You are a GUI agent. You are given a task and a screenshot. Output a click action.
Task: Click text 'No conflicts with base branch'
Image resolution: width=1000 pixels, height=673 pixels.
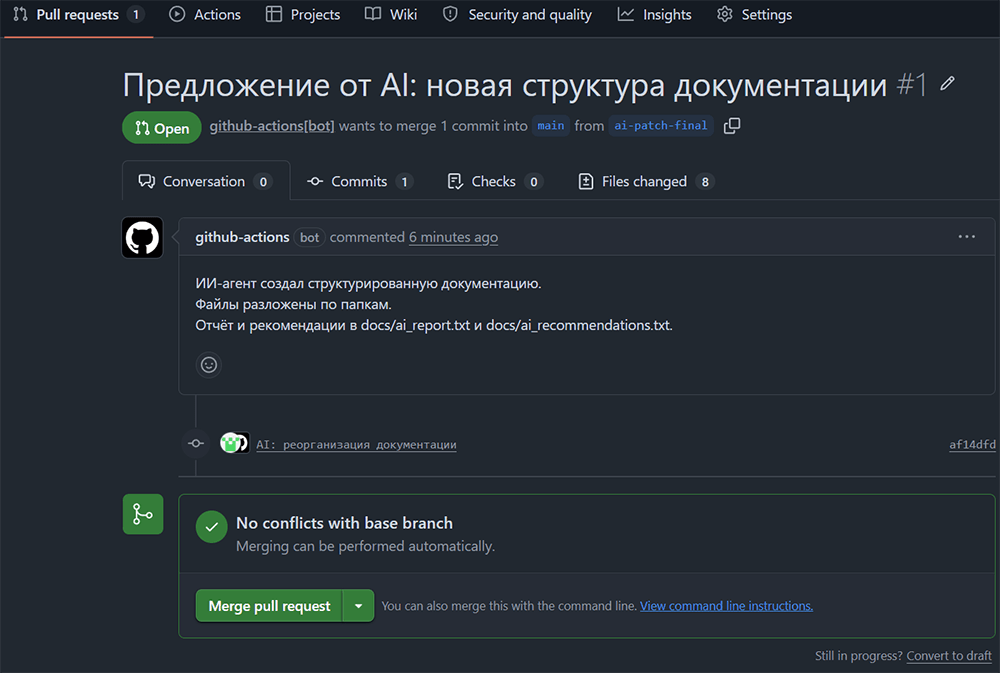[344, 523]
